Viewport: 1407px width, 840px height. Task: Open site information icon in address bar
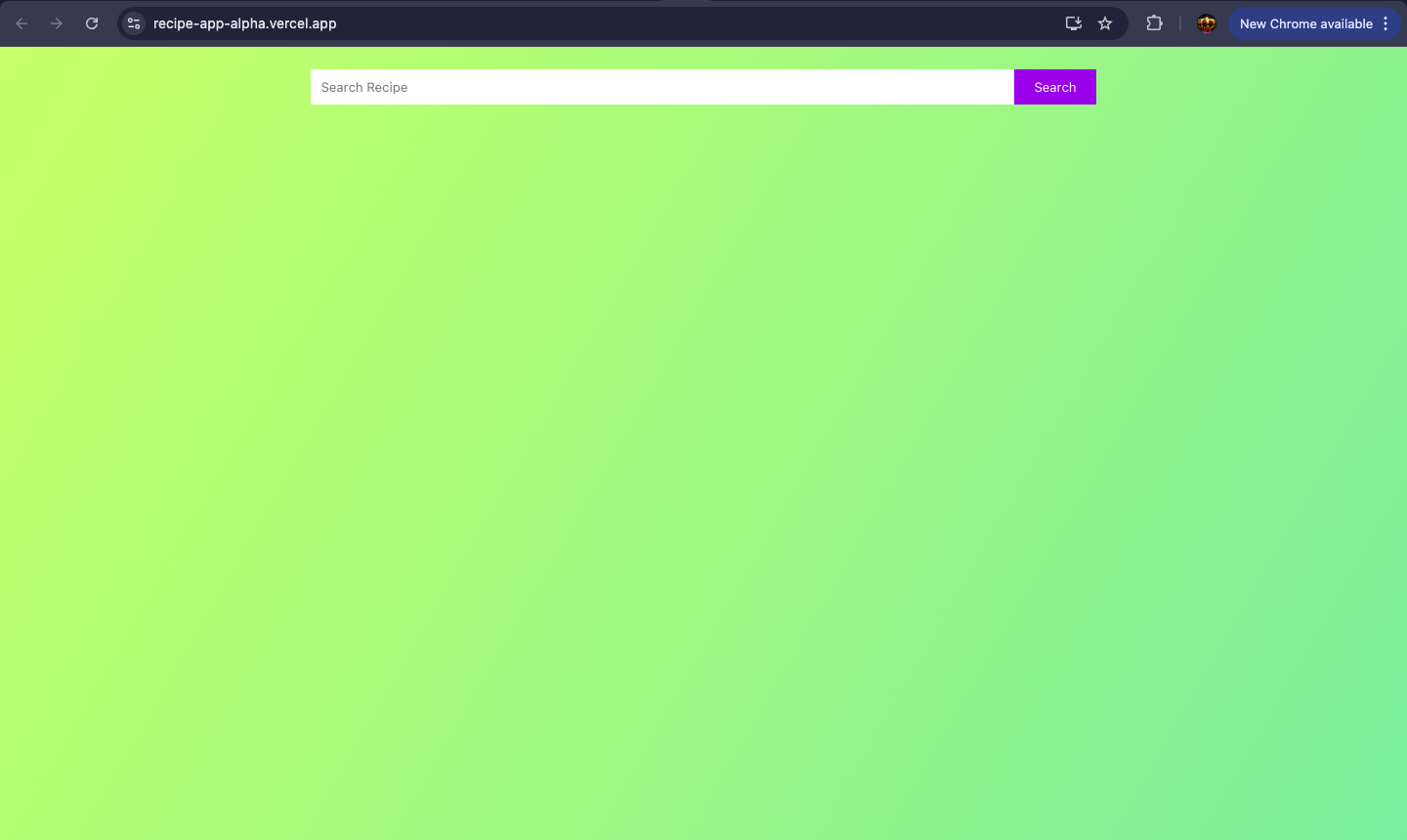134,23
